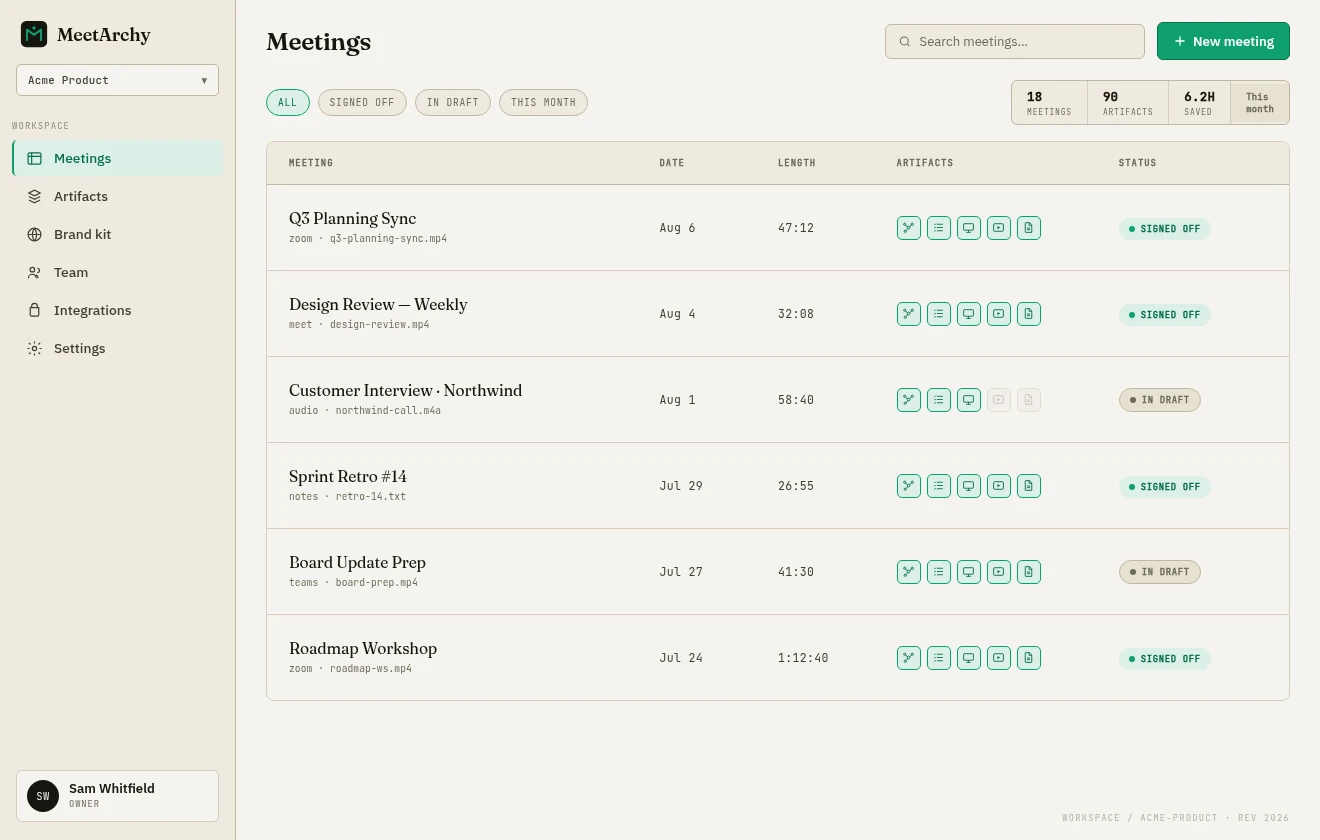Focus the Search meetings field
Screen dimensions: 1320x840
[1015, 41]
